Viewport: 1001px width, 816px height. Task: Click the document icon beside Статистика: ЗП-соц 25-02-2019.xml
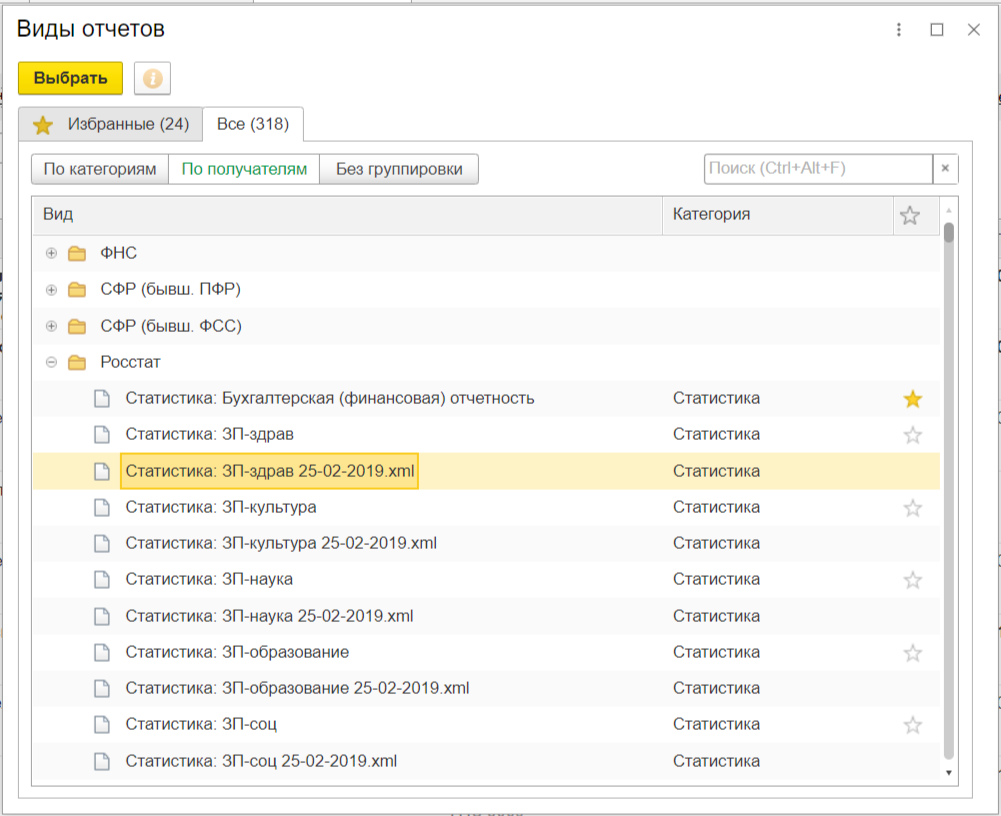click(102, 761)
